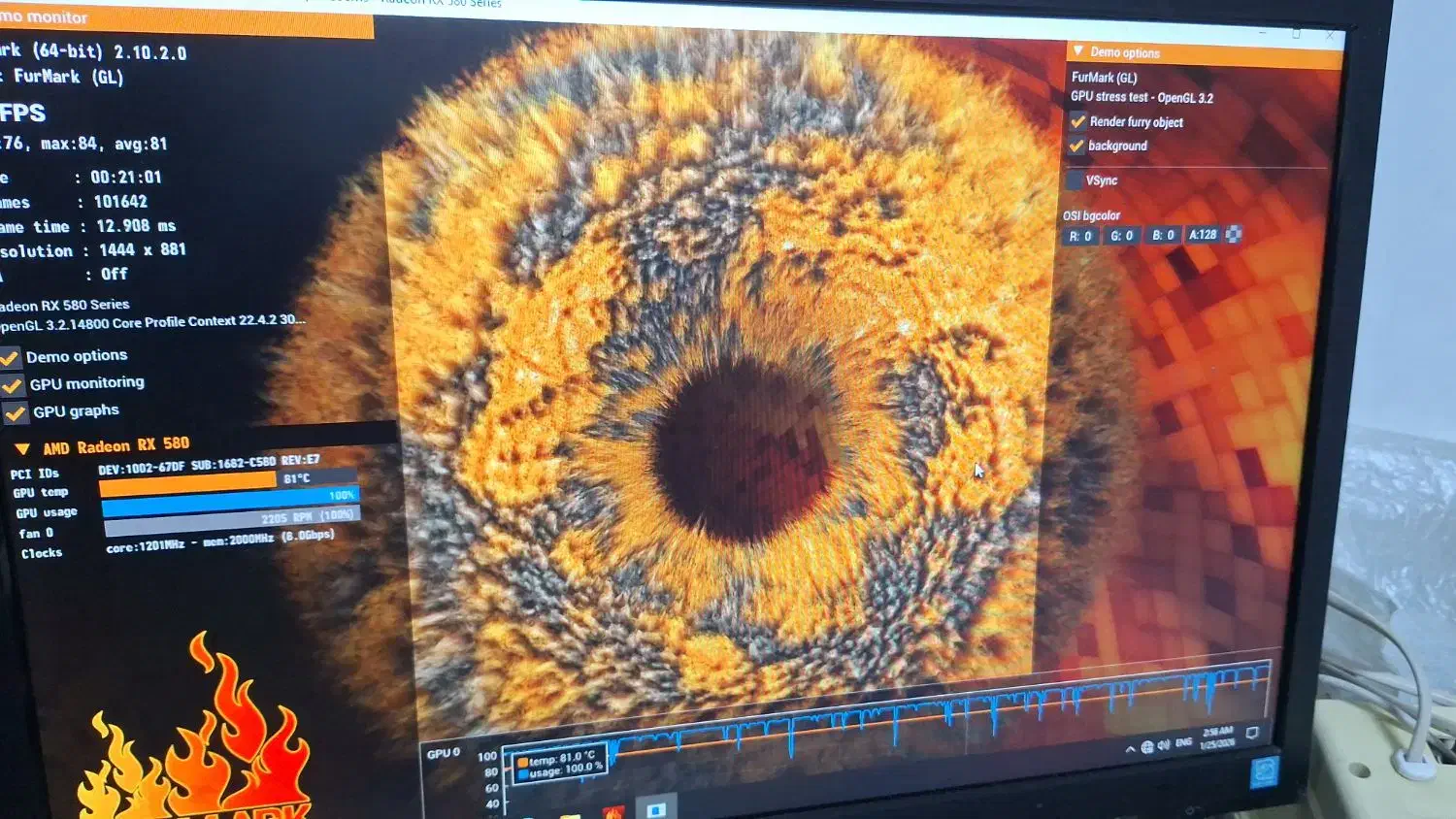Image resolution: width=1456 pixels, height=819 pixels.
Task: Click the A:128 alpha value field
Action: pyautogui.click(x=1202, y=235)
